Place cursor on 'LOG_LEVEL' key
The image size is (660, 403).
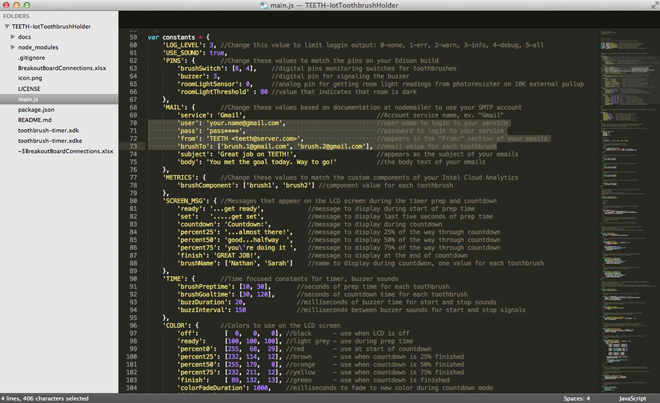[185, 45]
